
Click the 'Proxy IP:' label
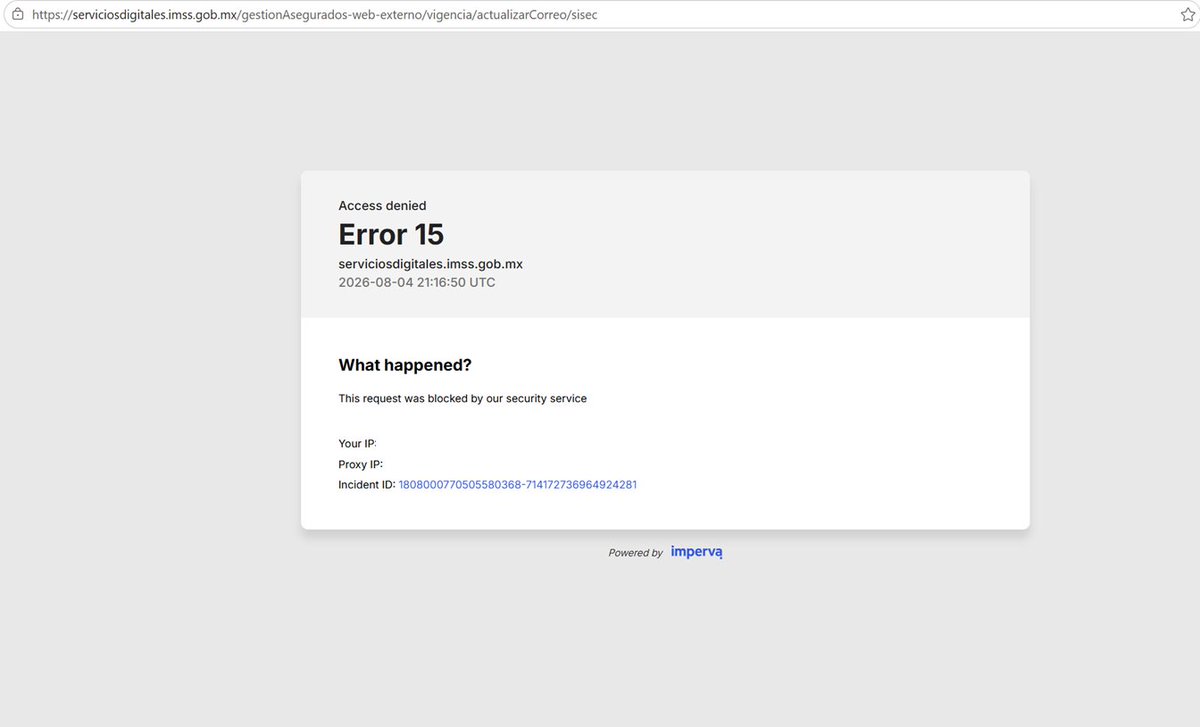(361, 464)
